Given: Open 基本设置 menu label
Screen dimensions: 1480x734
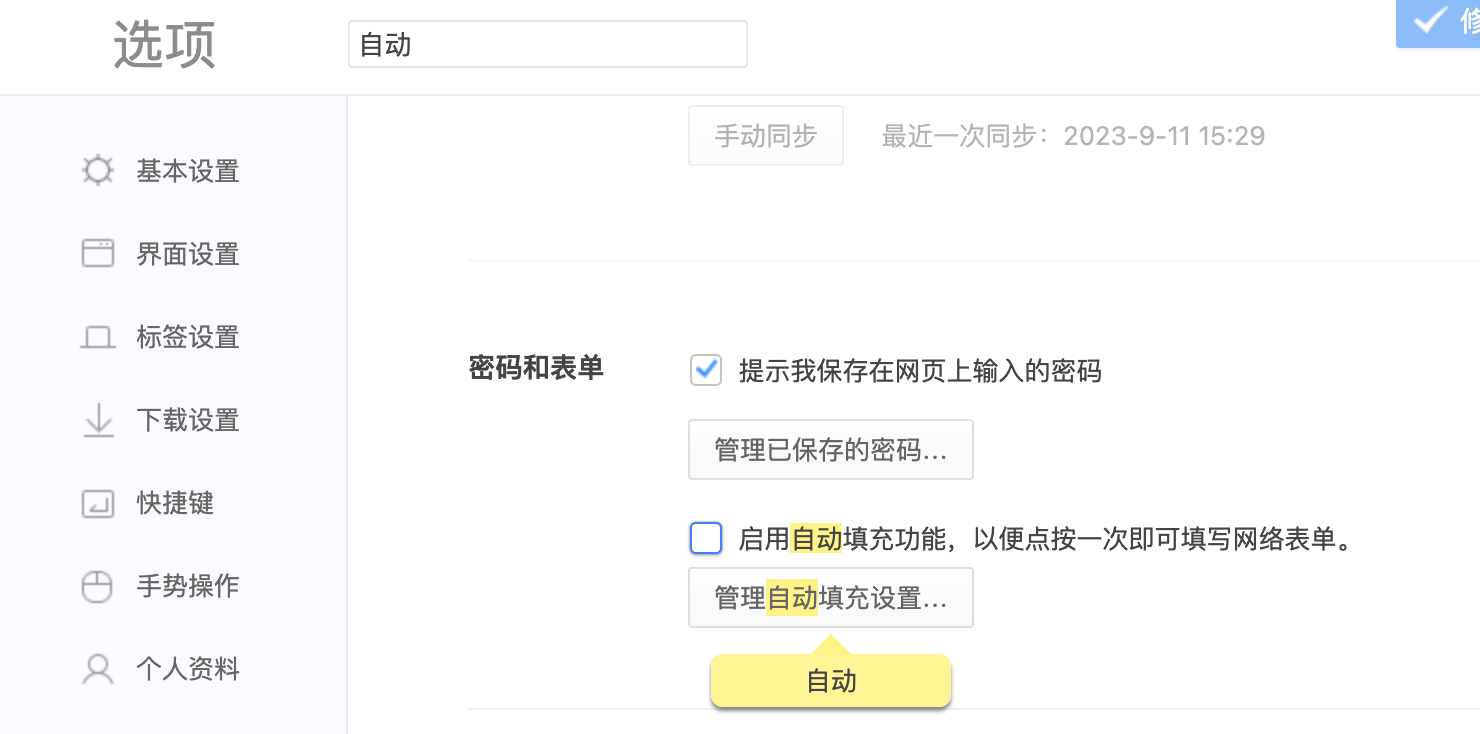Looking at the screenshot, I should point(188,171).
